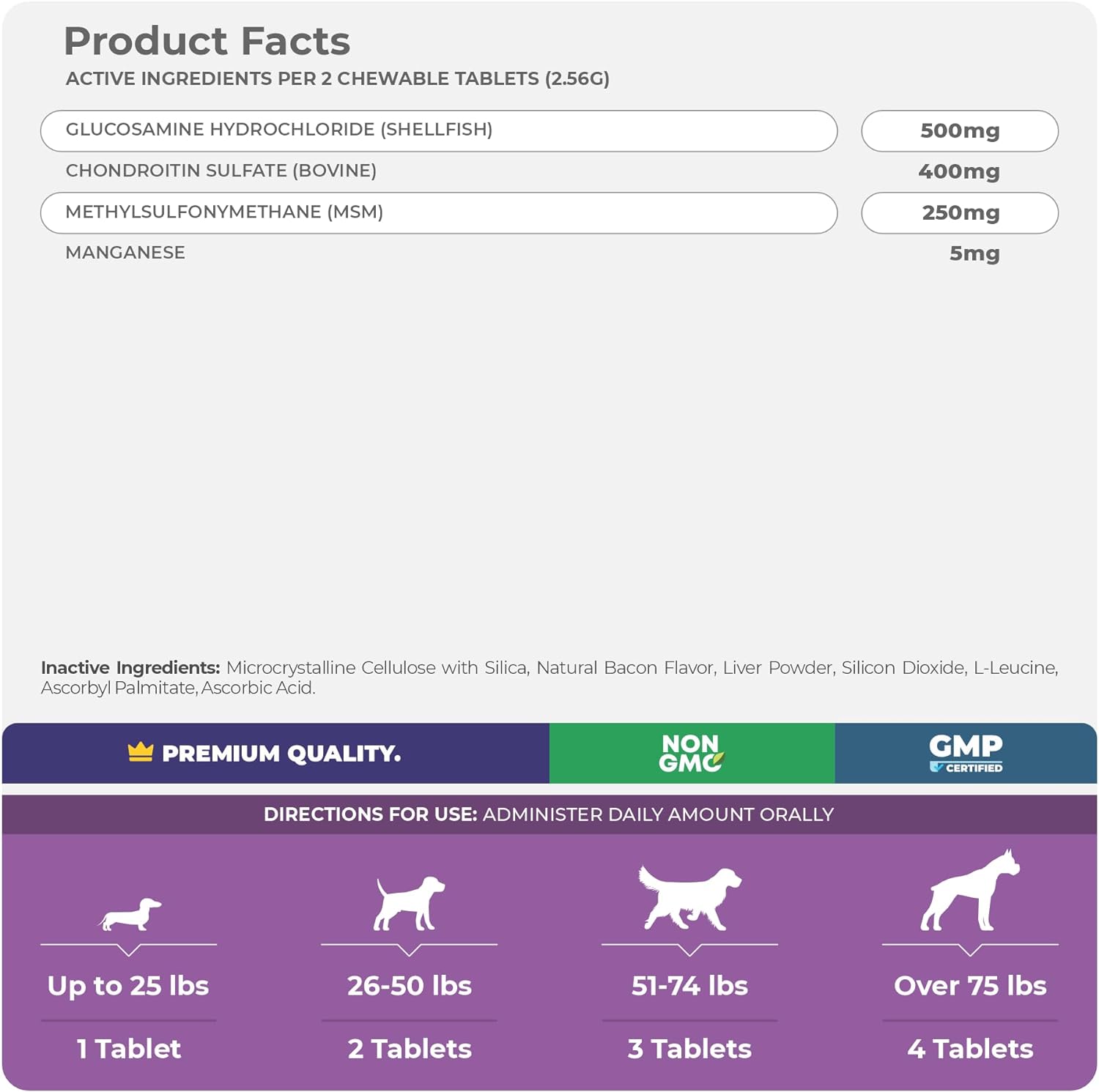1099x1092 pixels.
Task: Select the Methylsulfonymethane (MSM) row
Action: 438,212
